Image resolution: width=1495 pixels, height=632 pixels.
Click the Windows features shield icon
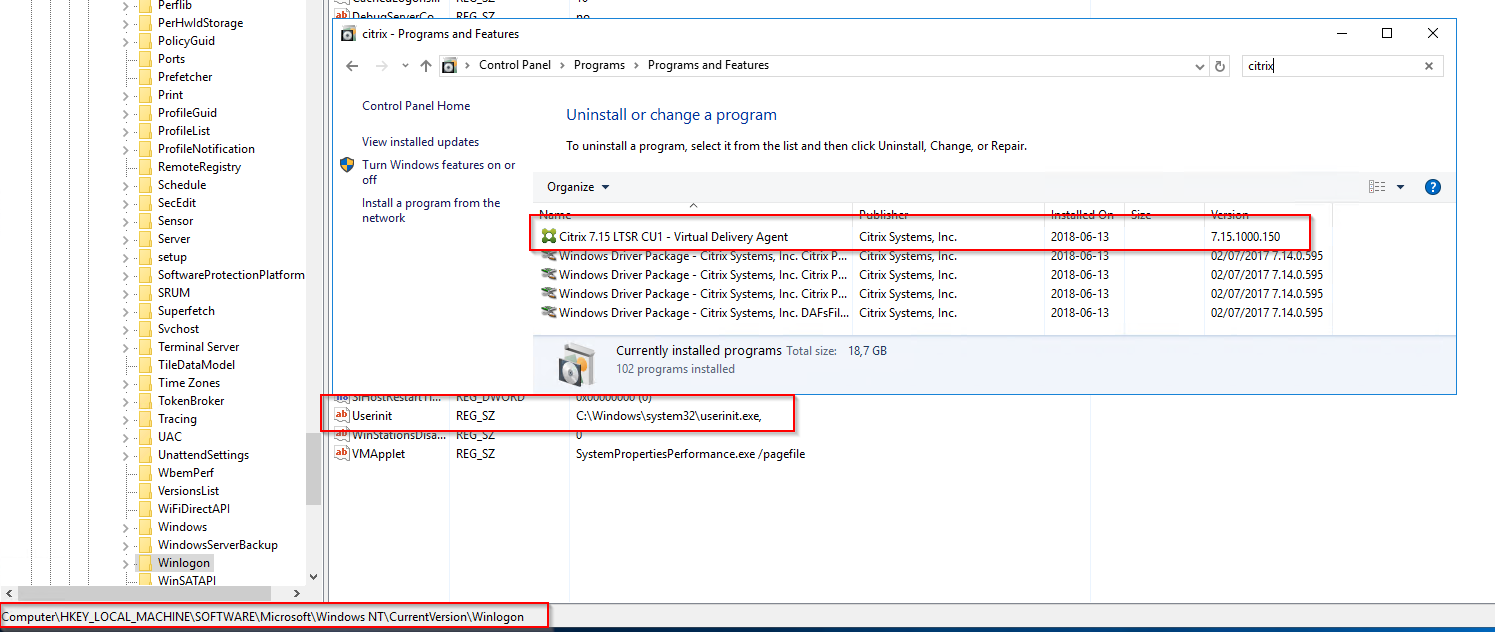click(x=347, y=165)
